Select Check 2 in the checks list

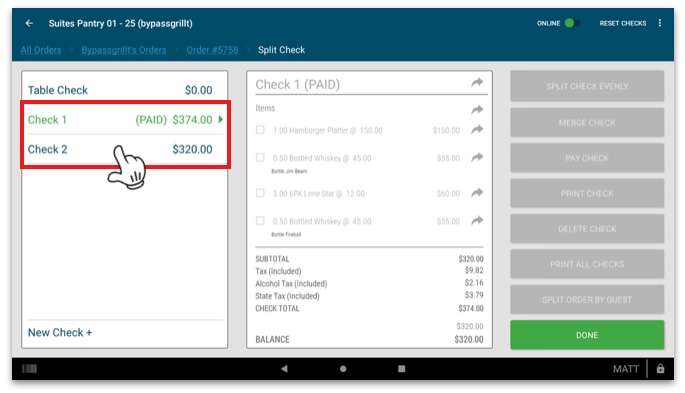pyautogui.click(x=125, y=149)
